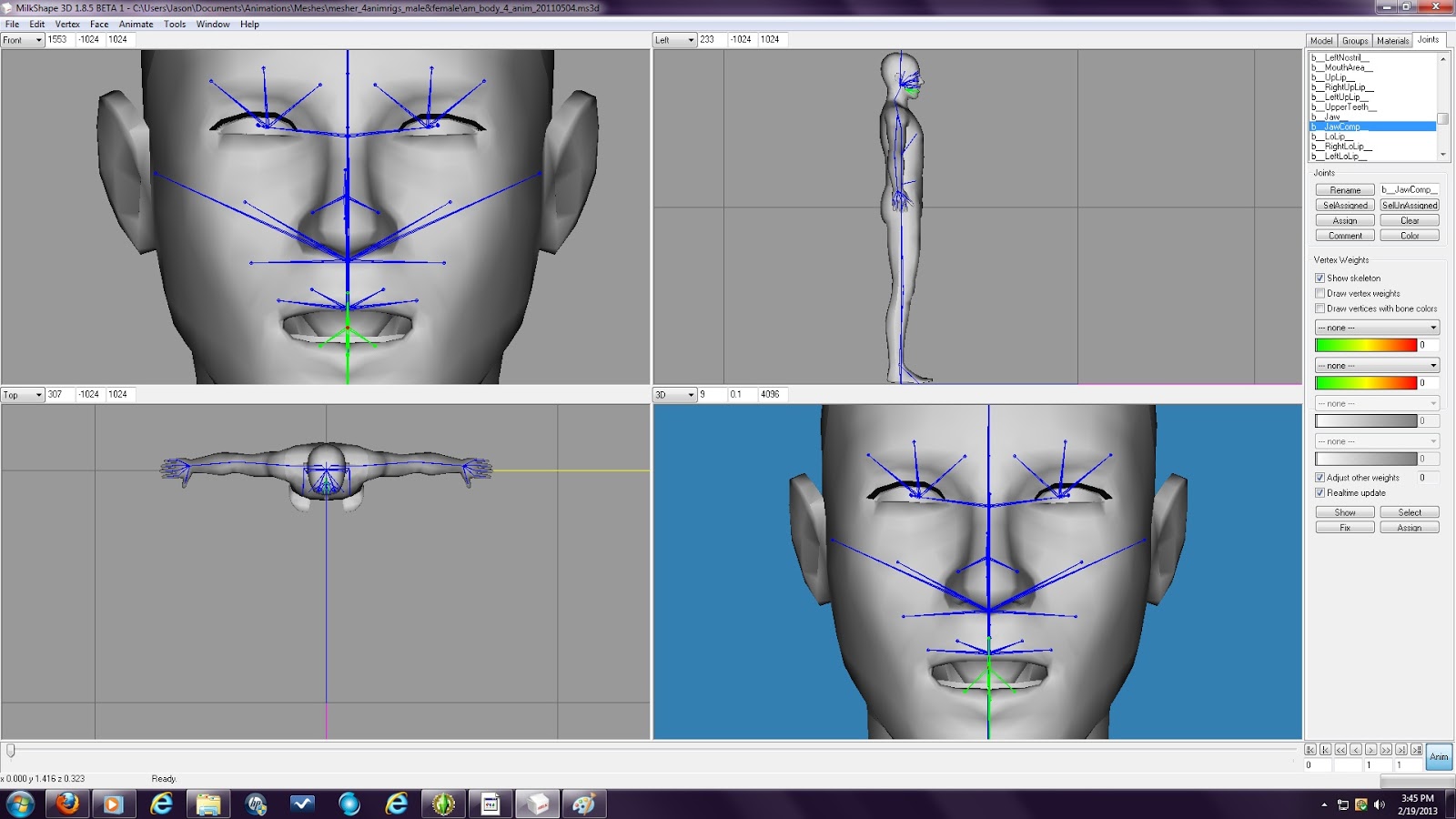
Task: Open Internet Explorer from the taskbar
Action: [398, 804]
